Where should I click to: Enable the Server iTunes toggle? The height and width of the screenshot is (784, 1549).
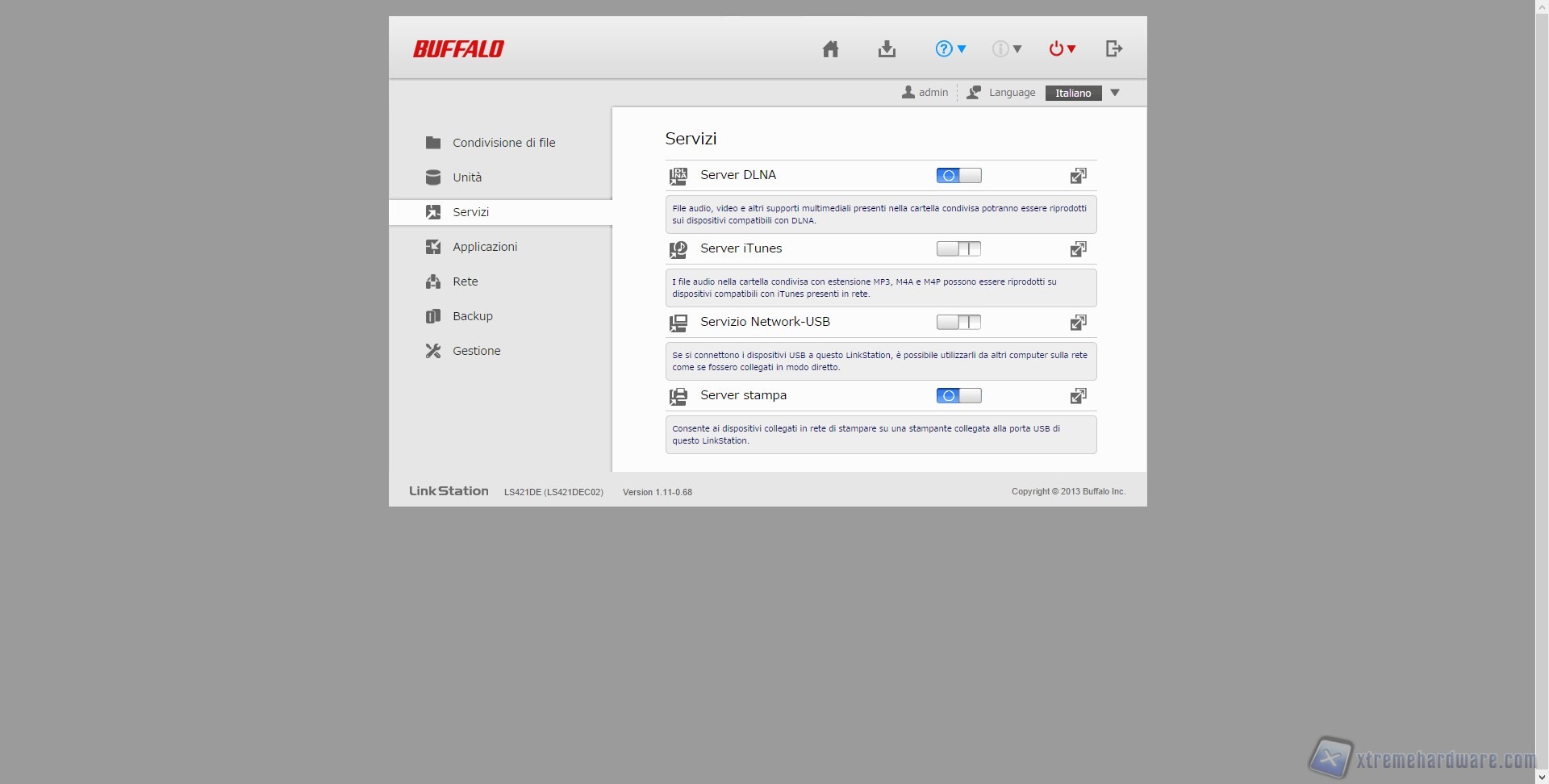[x=958, y=249]
